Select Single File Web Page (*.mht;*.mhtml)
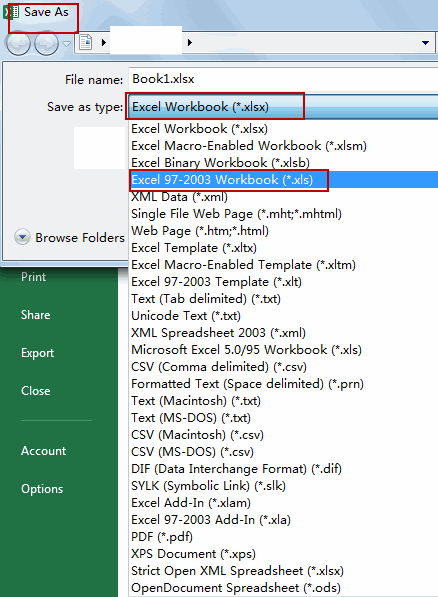This screenshot has width=438, height=597. pyautogui.click(x=284, y=214)
